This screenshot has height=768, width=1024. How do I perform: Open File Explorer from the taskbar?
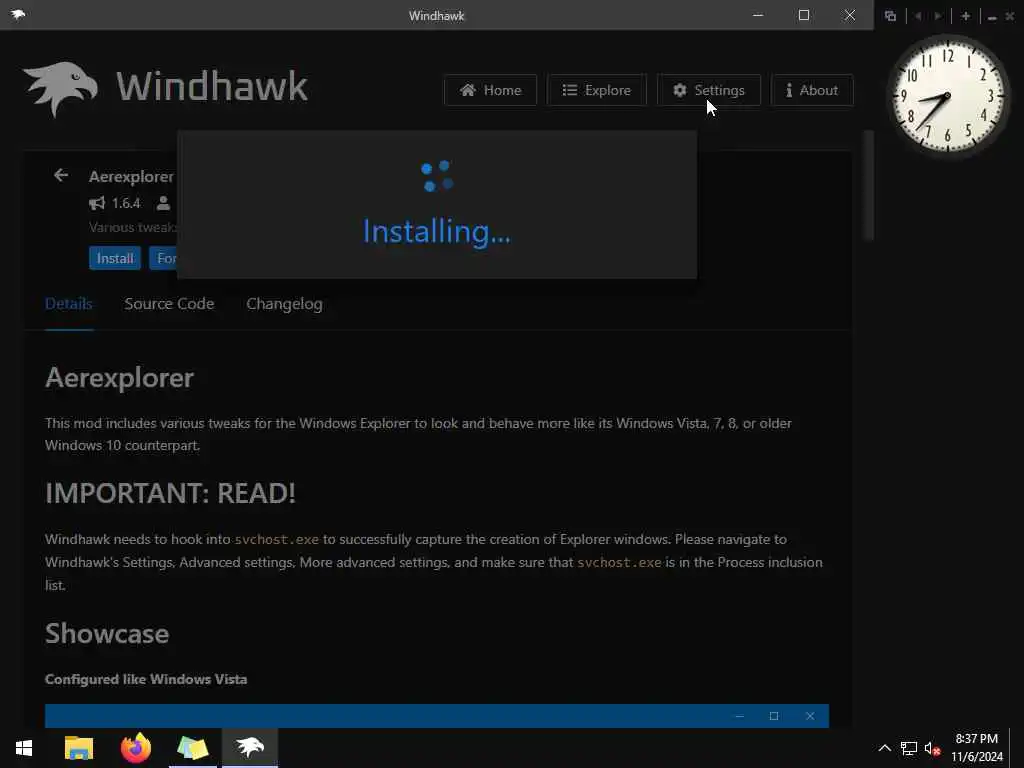tap(79, 748)
